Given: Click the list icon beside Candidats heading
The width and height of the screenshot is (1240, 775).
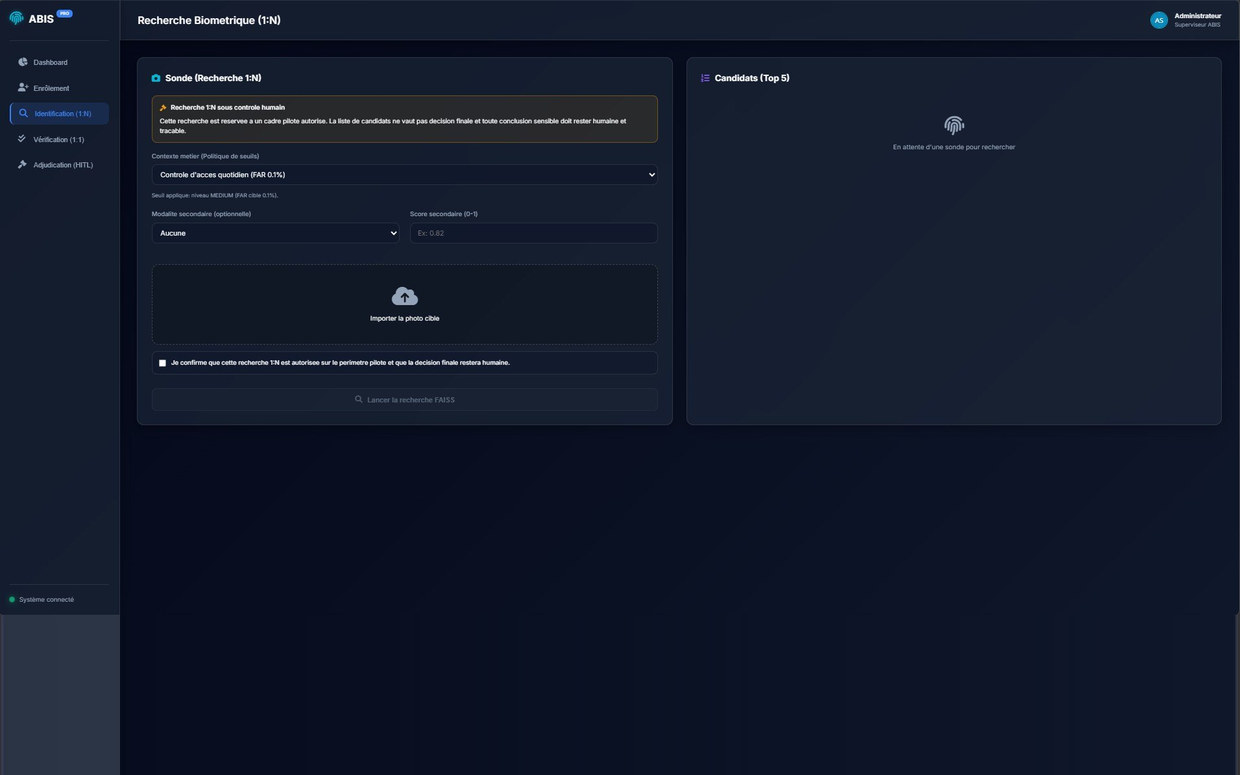Looking at the screenshot, I should pos(705,78).
